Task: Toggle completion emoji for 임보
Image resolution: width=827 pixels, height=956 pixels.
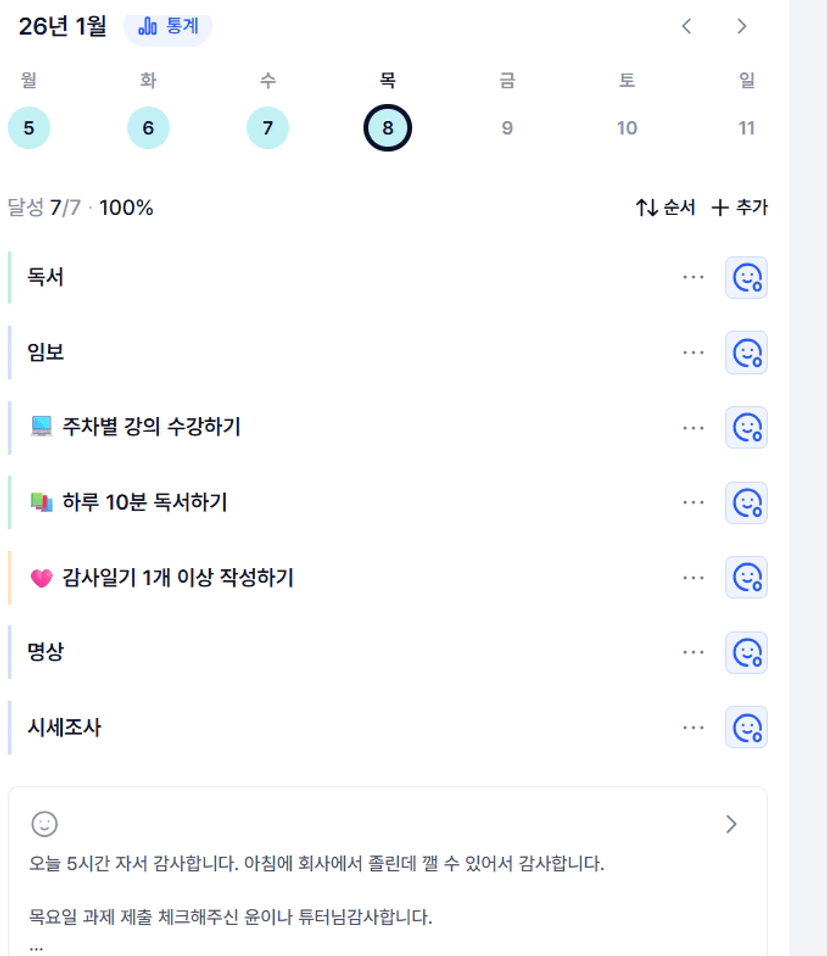Action: (746, 352)
